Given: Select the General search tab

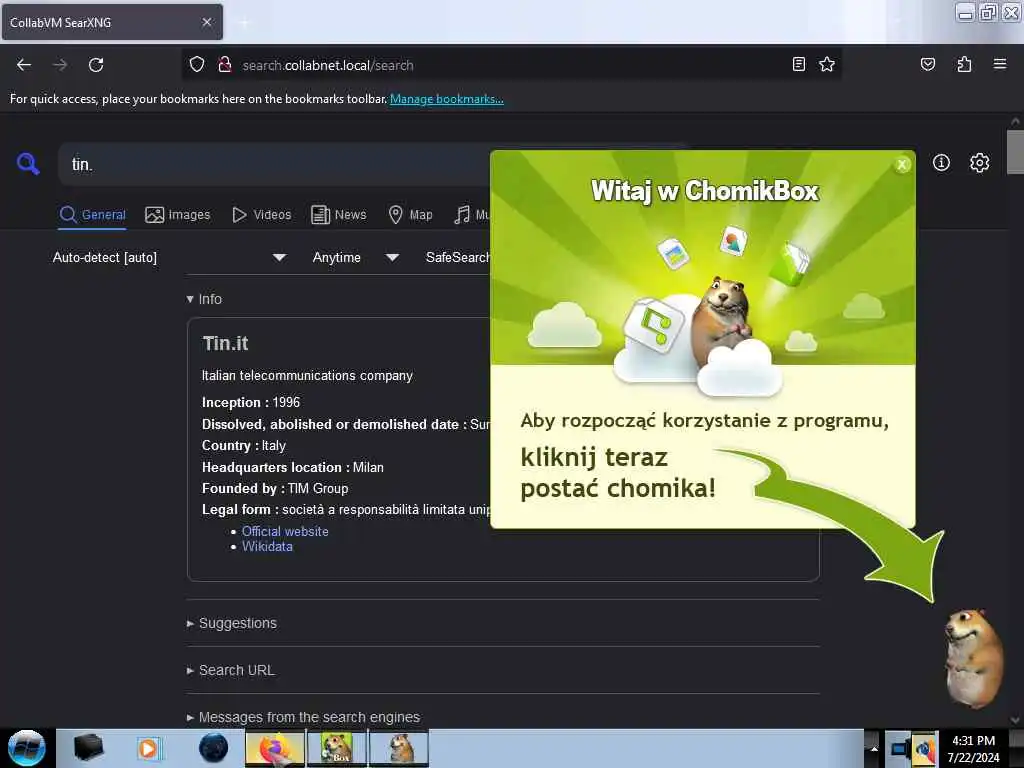Looking at the screenshot, I should click(93, 215).
